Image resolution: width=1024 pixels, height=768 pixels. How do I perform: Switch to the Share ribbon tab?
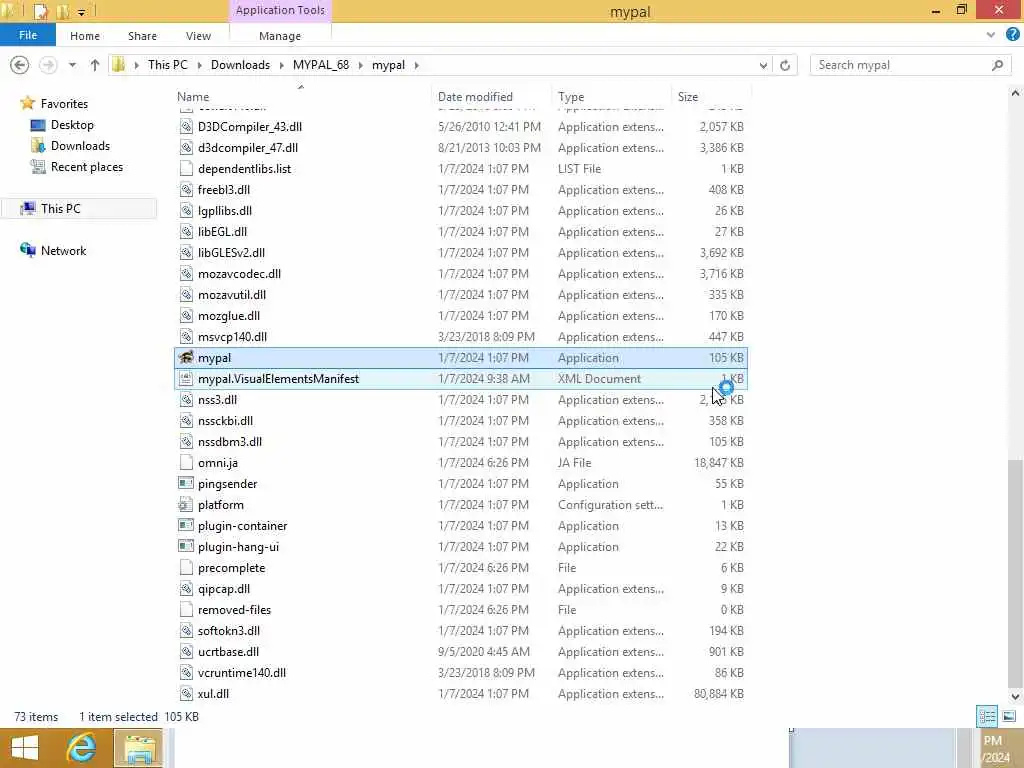click(x=142, y=36)
